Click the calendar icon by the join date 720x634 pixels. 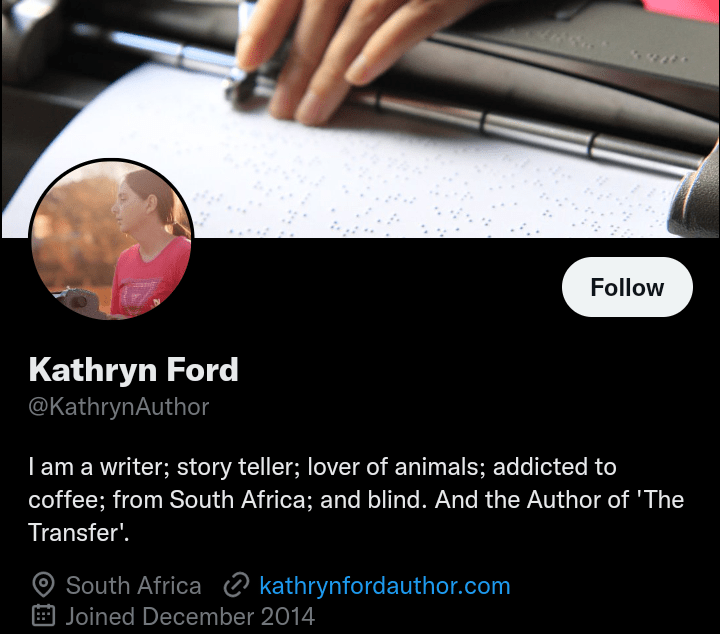pyautogui.click(x=43, y=615)
